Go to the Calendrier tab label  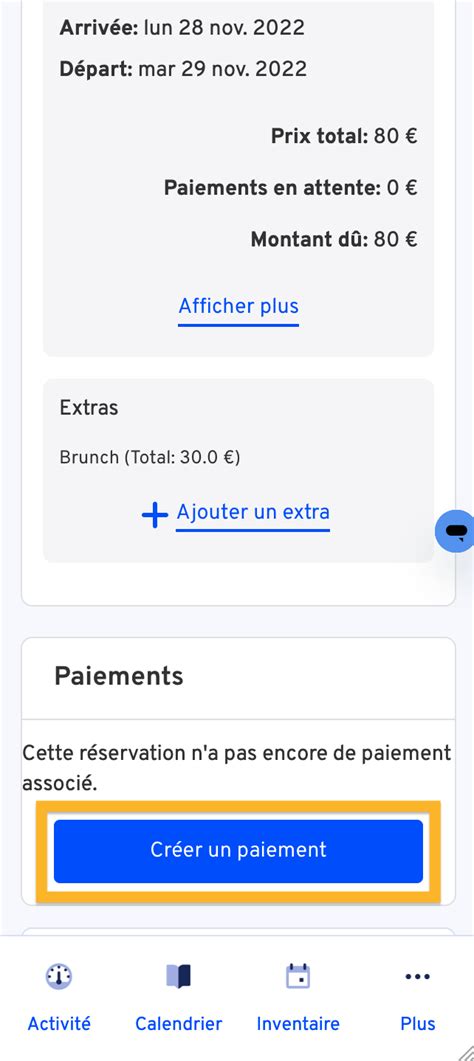pos(179,1023)
